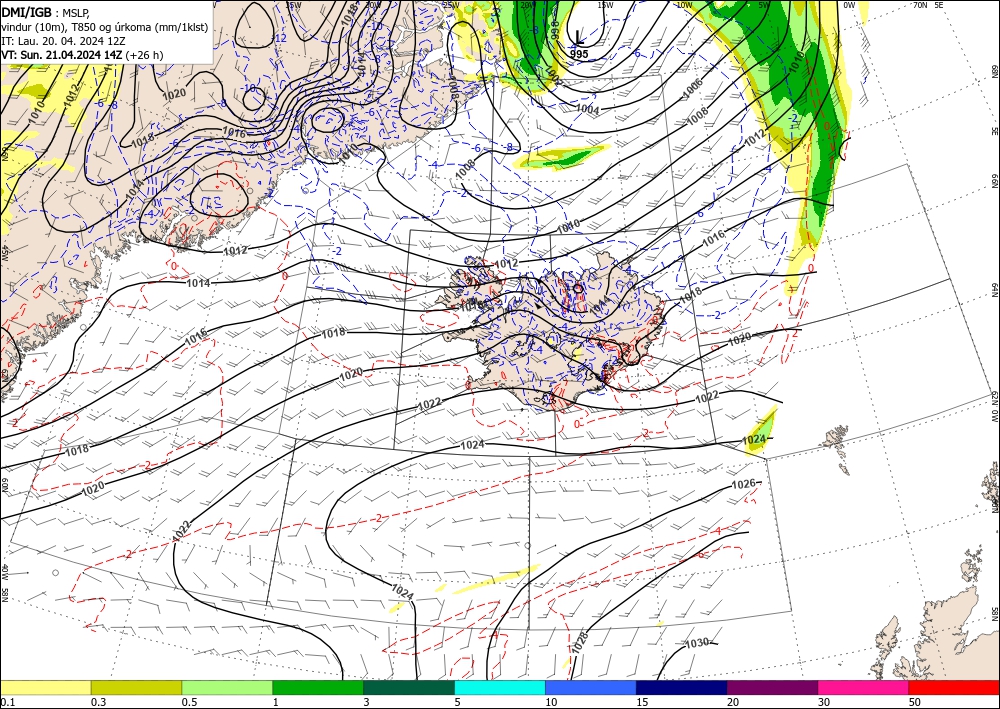Click the '(+26 h)' forecast offset text

pyautogui.click(x=144, y=55)
